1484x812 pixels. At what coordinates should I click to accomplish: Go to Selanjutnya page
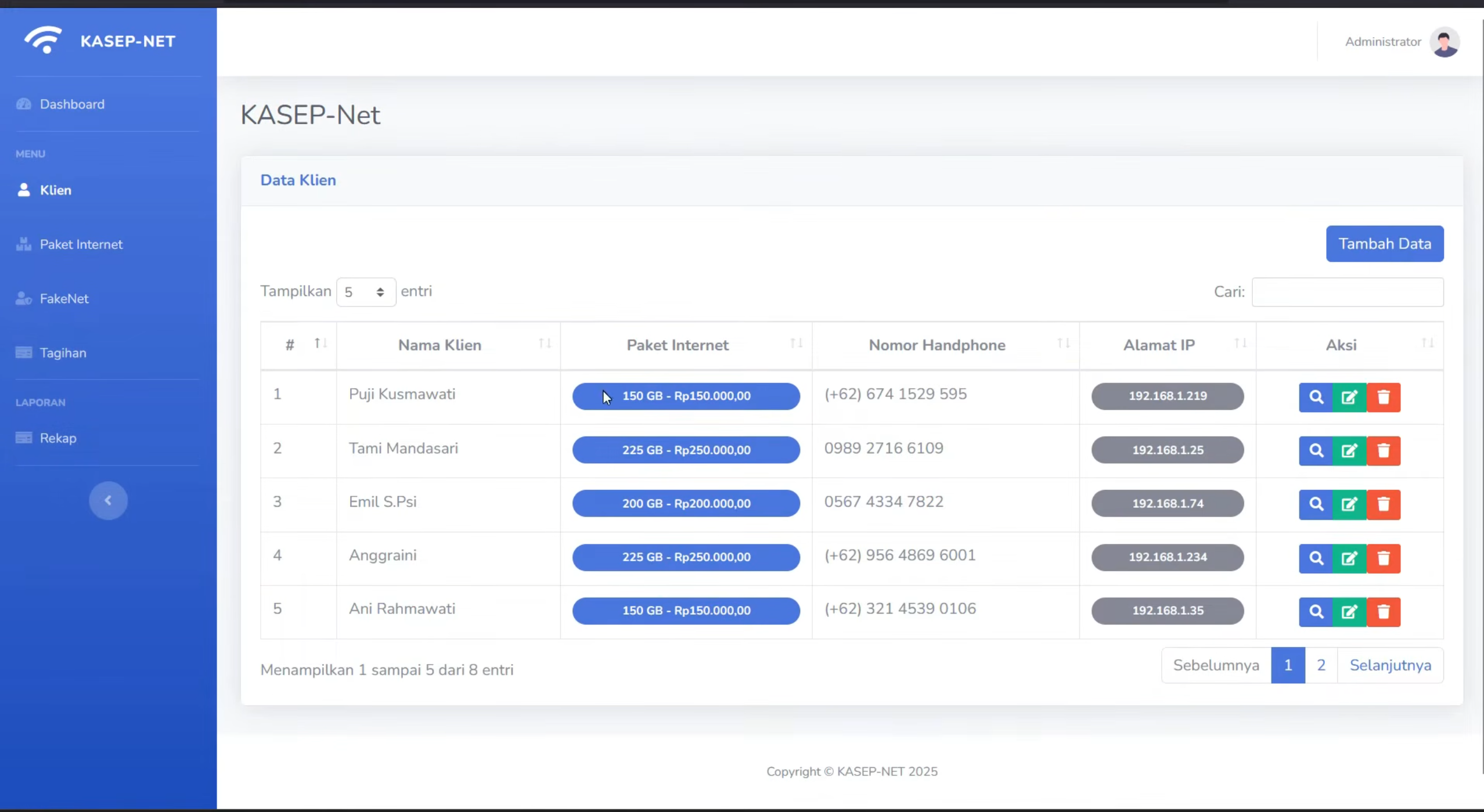coord(1390,665)
